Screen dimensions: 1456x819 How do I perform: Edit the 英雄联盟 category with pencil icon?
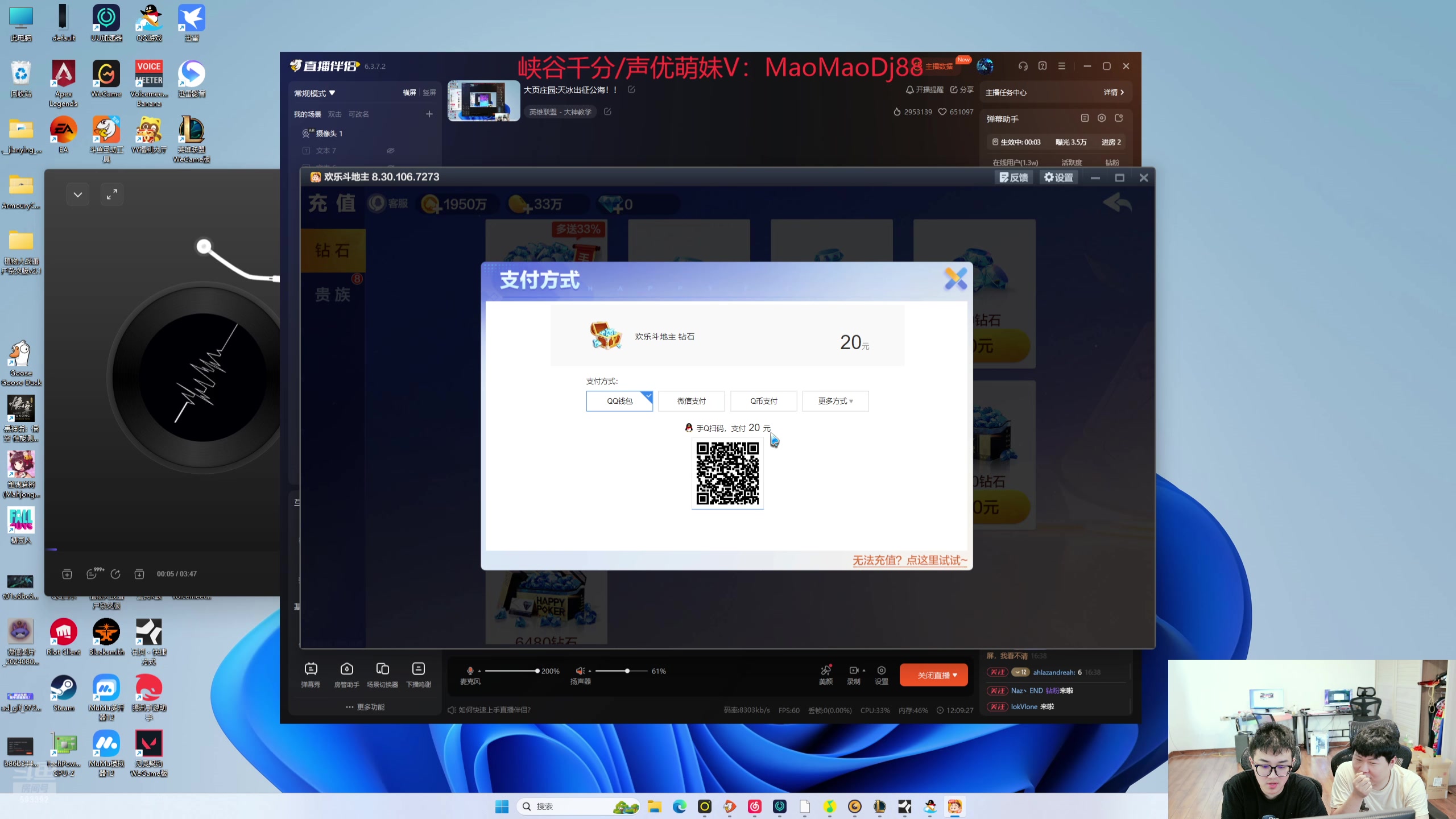pyautogui.click(x=607, y=112)
